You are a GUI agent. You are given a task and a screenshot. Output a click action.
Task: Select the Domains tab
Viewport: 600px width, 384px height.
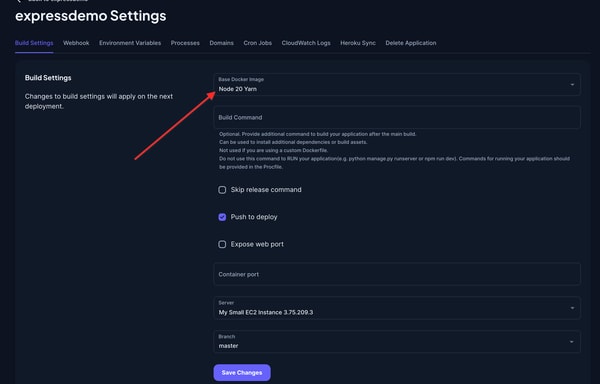[x=222, y=43]
